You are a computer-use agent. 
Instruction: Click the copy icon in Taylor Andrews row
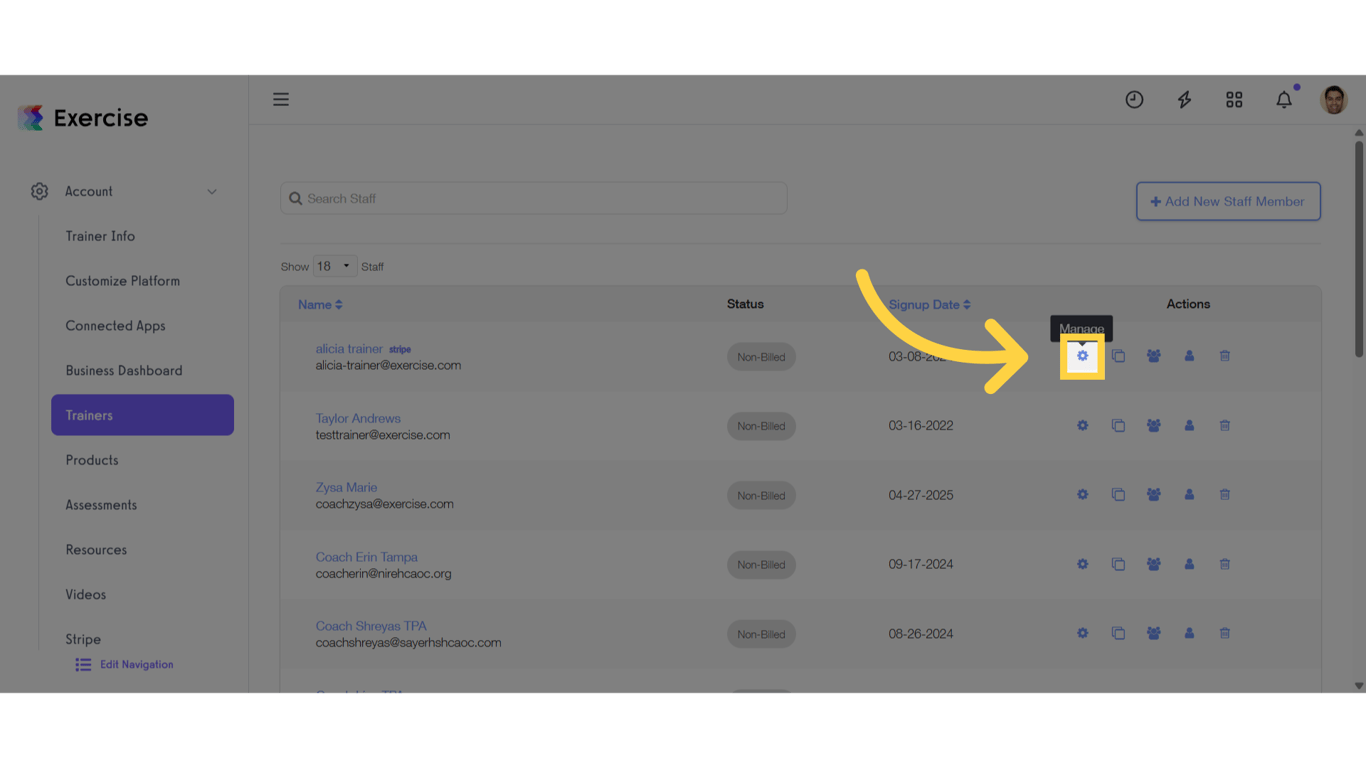coord(1118,425)
